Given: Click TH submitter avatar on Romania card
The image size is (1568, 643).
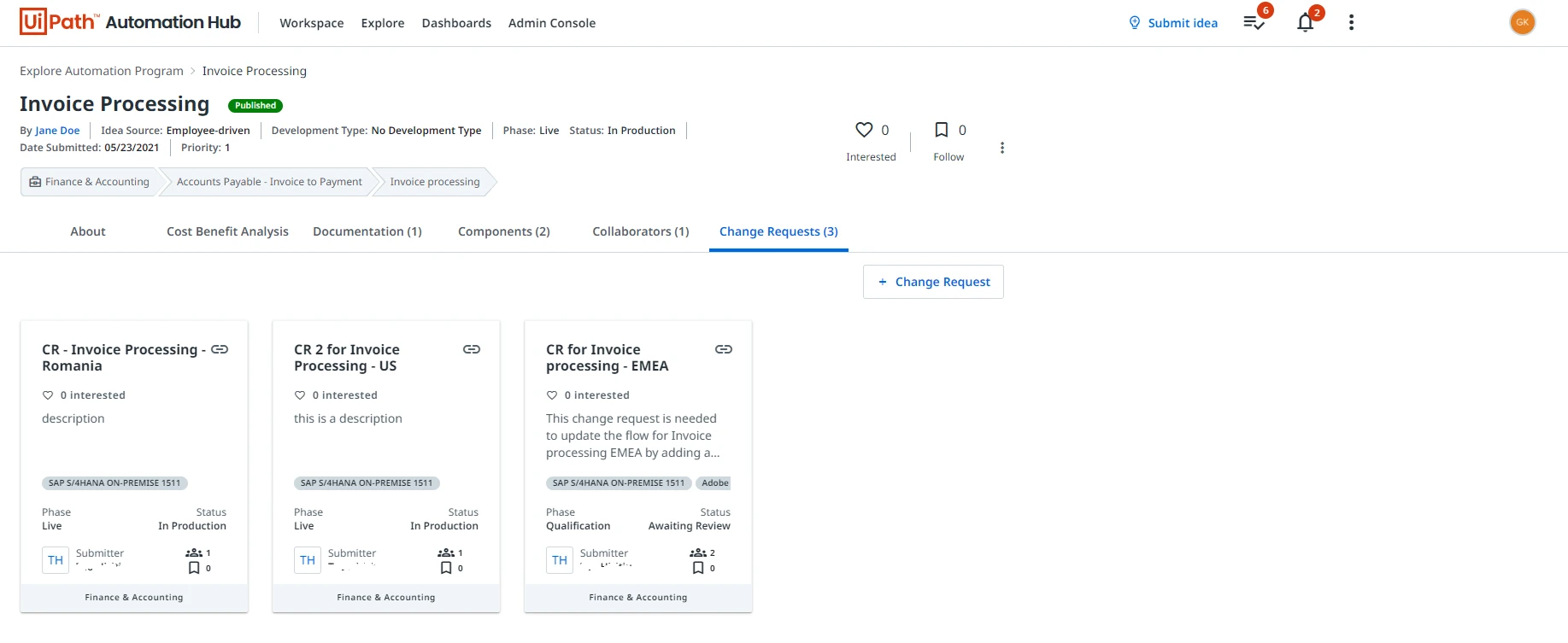Looking at the screenshot, I should pos(56,560).
